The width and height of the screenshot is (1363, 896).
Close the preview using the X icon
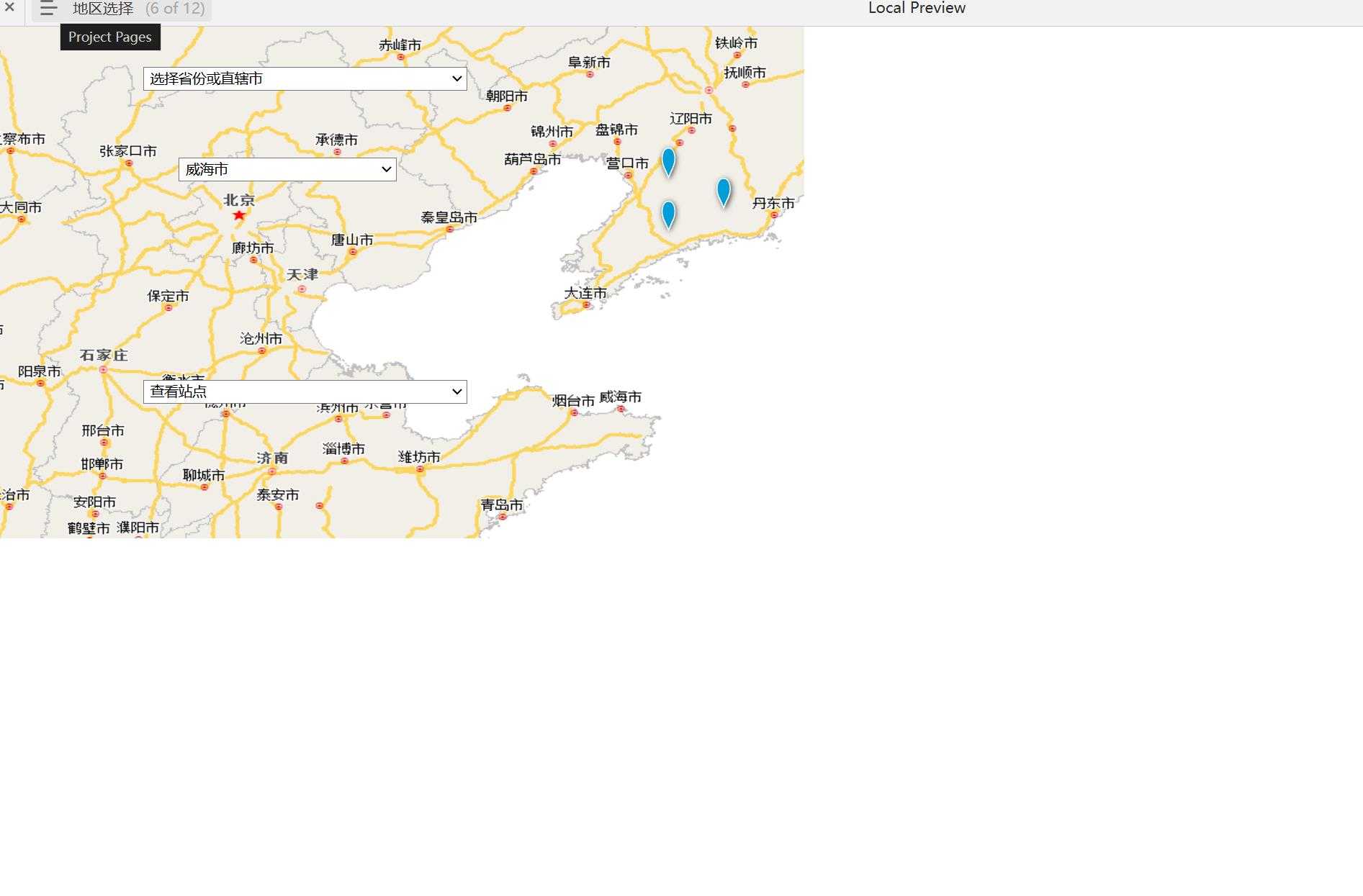click(10, 7)
